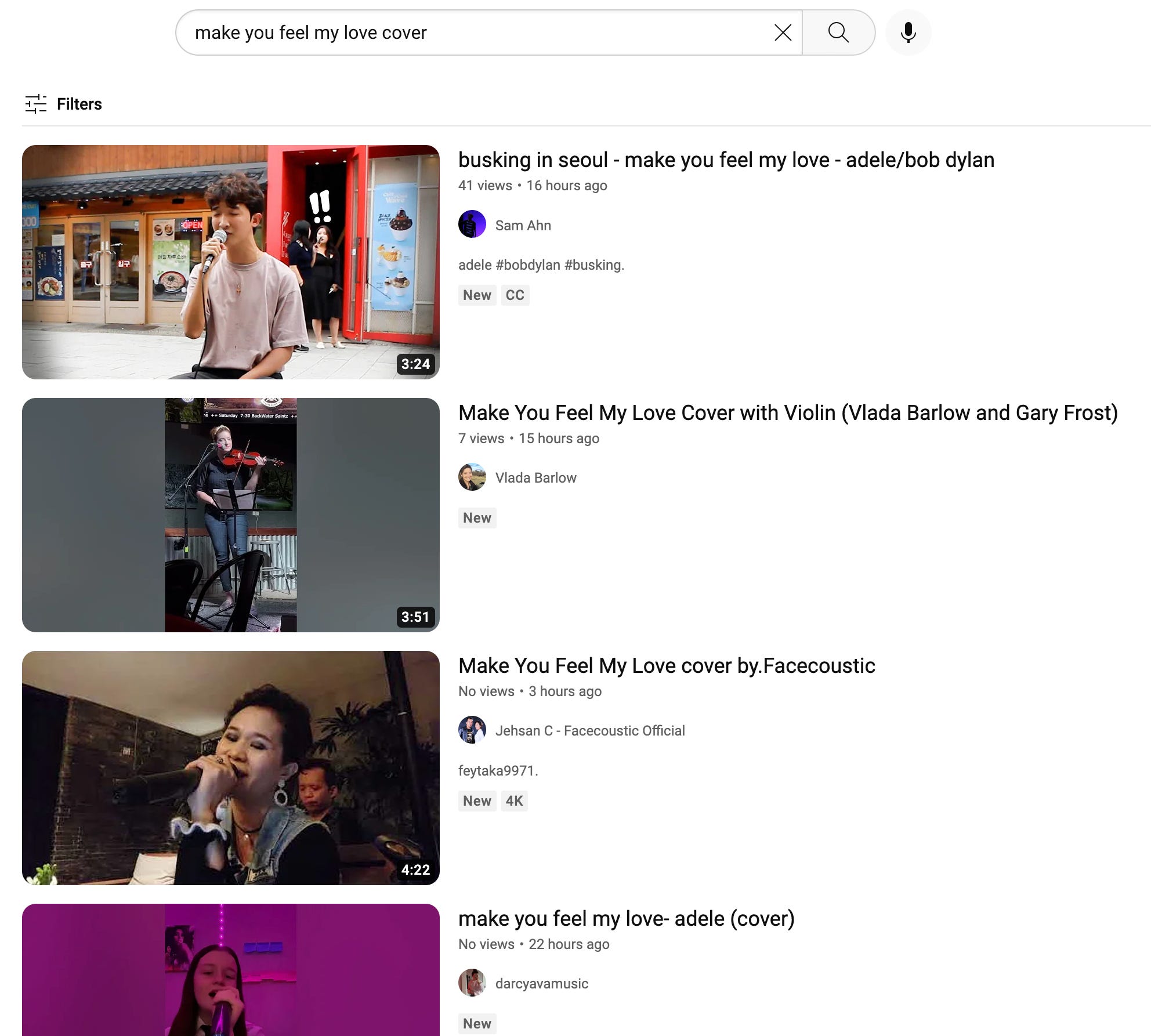This screenshot has height=1036, width=1151.
Task: Open Sam Ahn channel avatar
Action: pos(472,224)
